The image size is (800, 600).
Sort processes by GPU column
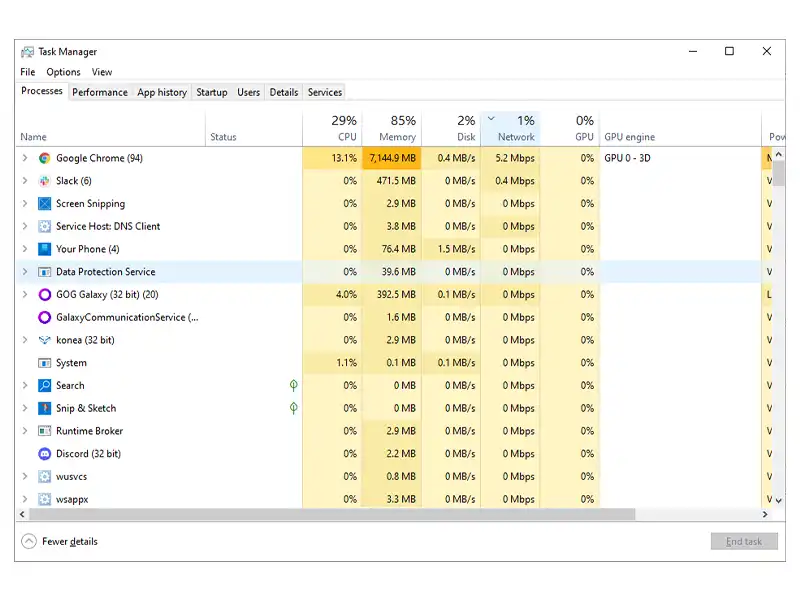tap(569, 129)
